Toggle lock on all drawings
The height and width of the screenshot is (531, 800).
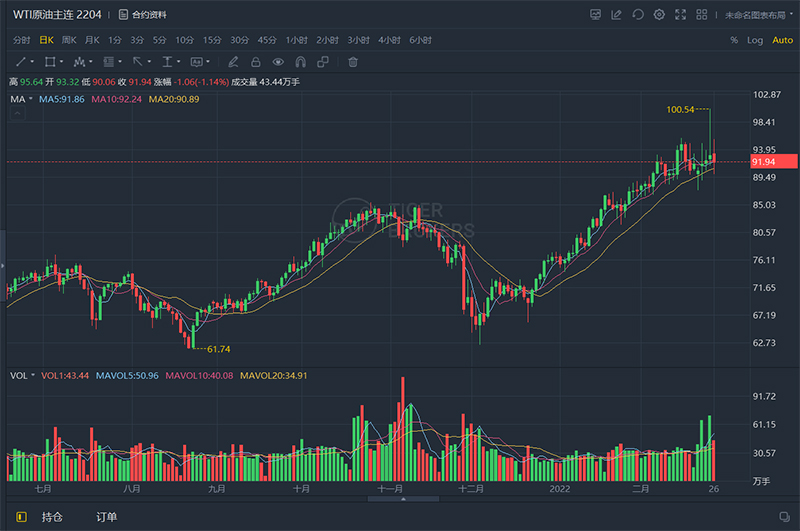pos(255,62)
